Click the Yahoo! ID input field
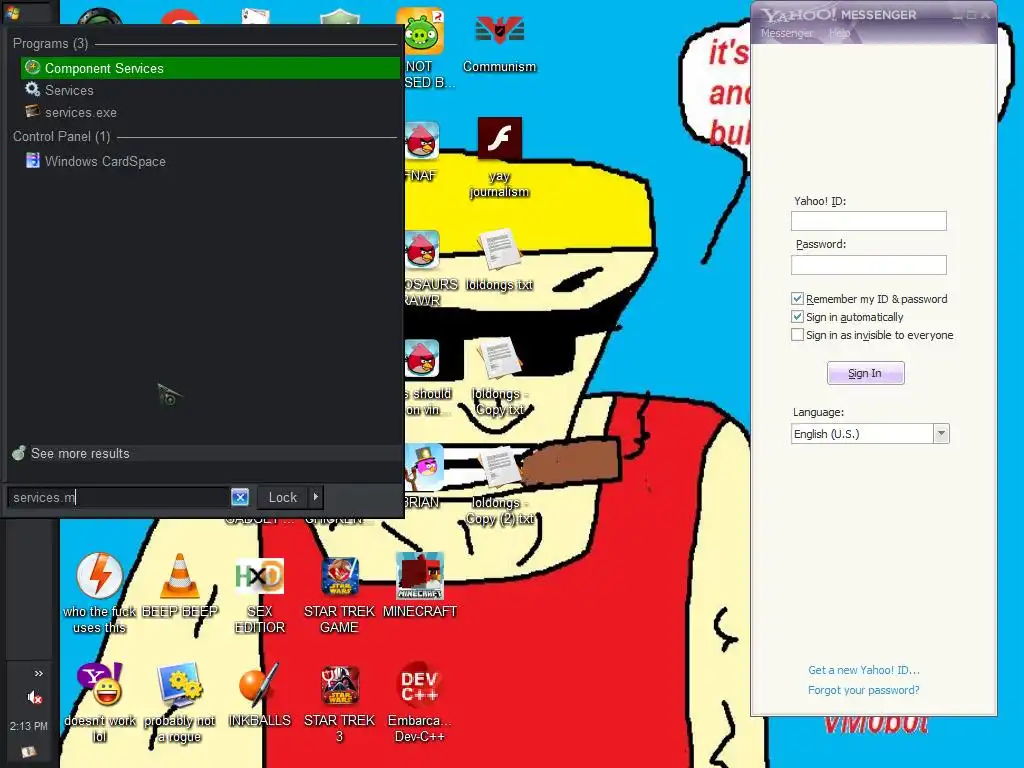This screenshot has width=1024, height=768. tap(869, 221)
